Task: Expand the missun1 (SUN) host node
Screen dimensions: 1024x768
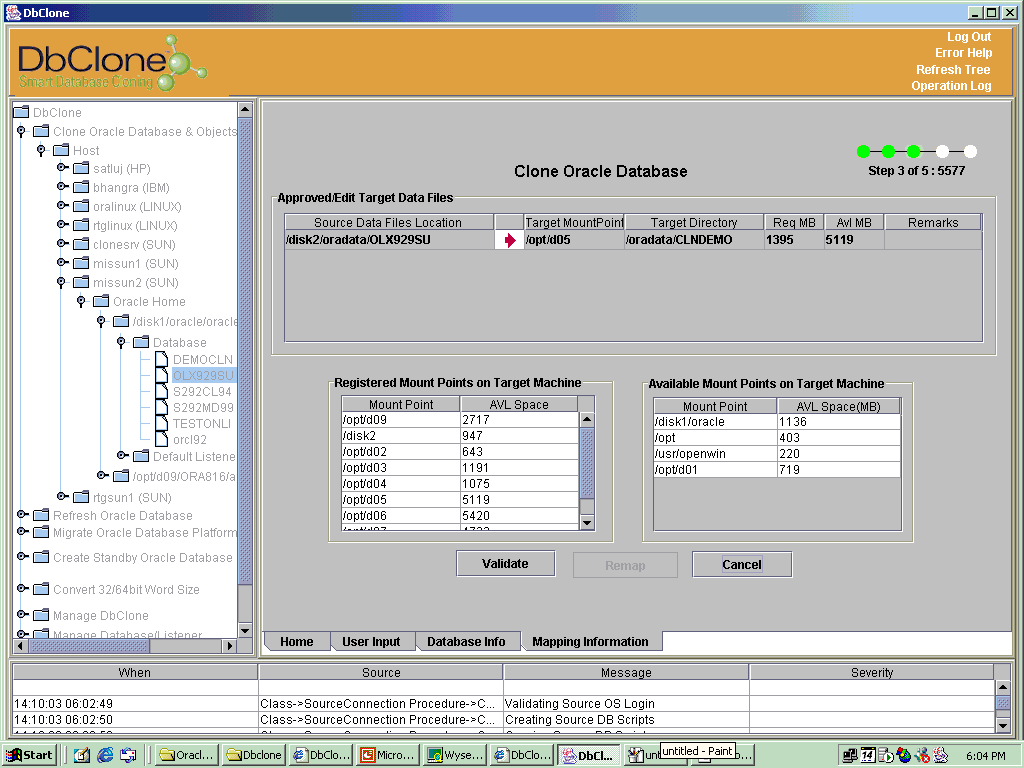Action: (62, 263)
